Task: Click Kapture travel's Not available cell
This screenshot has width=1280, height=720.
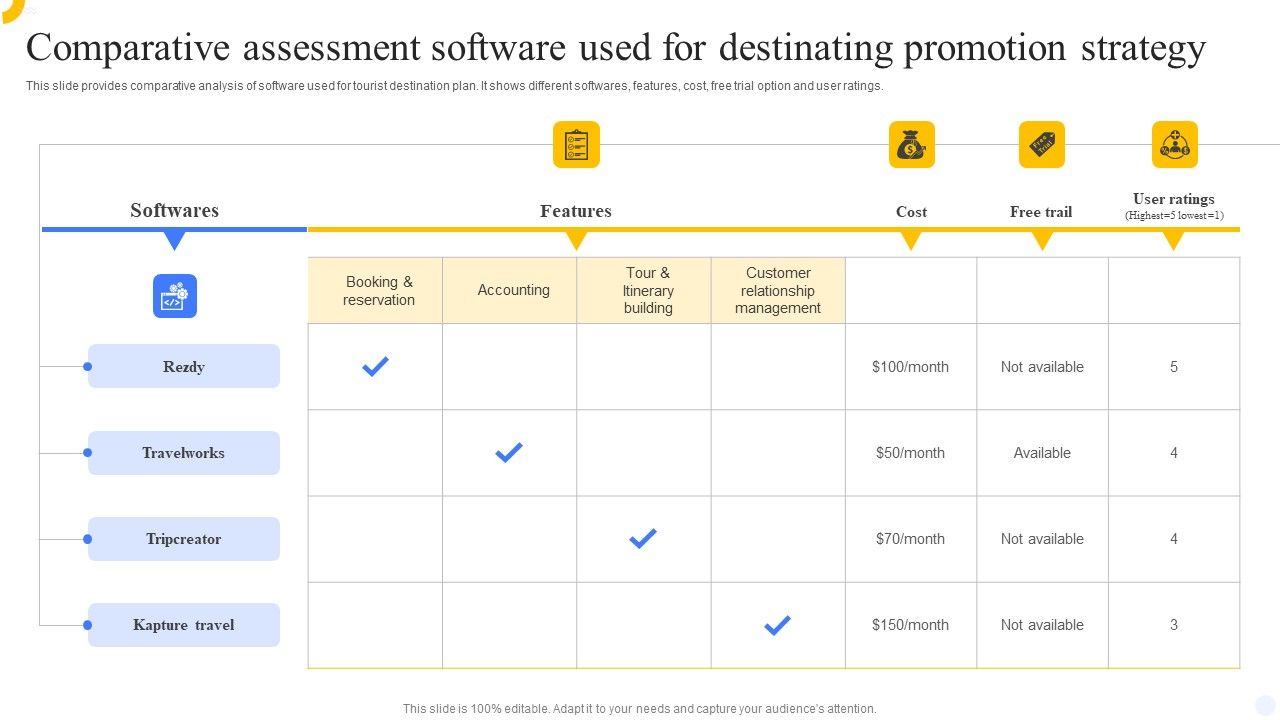Action: click(x=1042, y=625)
